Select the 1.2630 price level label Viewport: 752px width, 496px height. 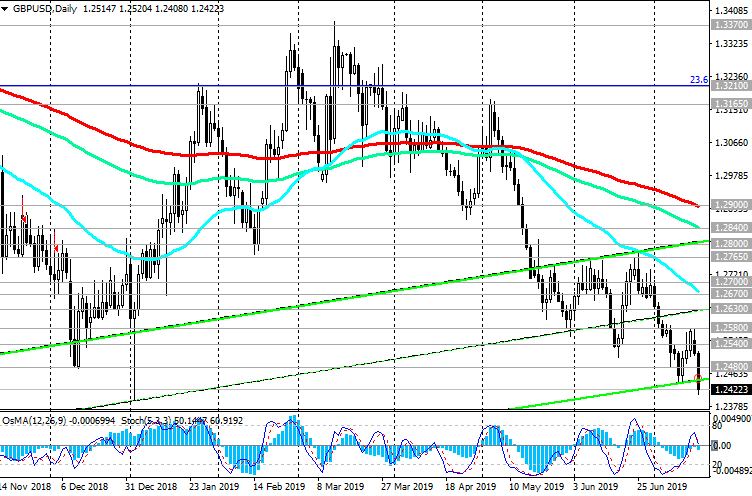730,310
